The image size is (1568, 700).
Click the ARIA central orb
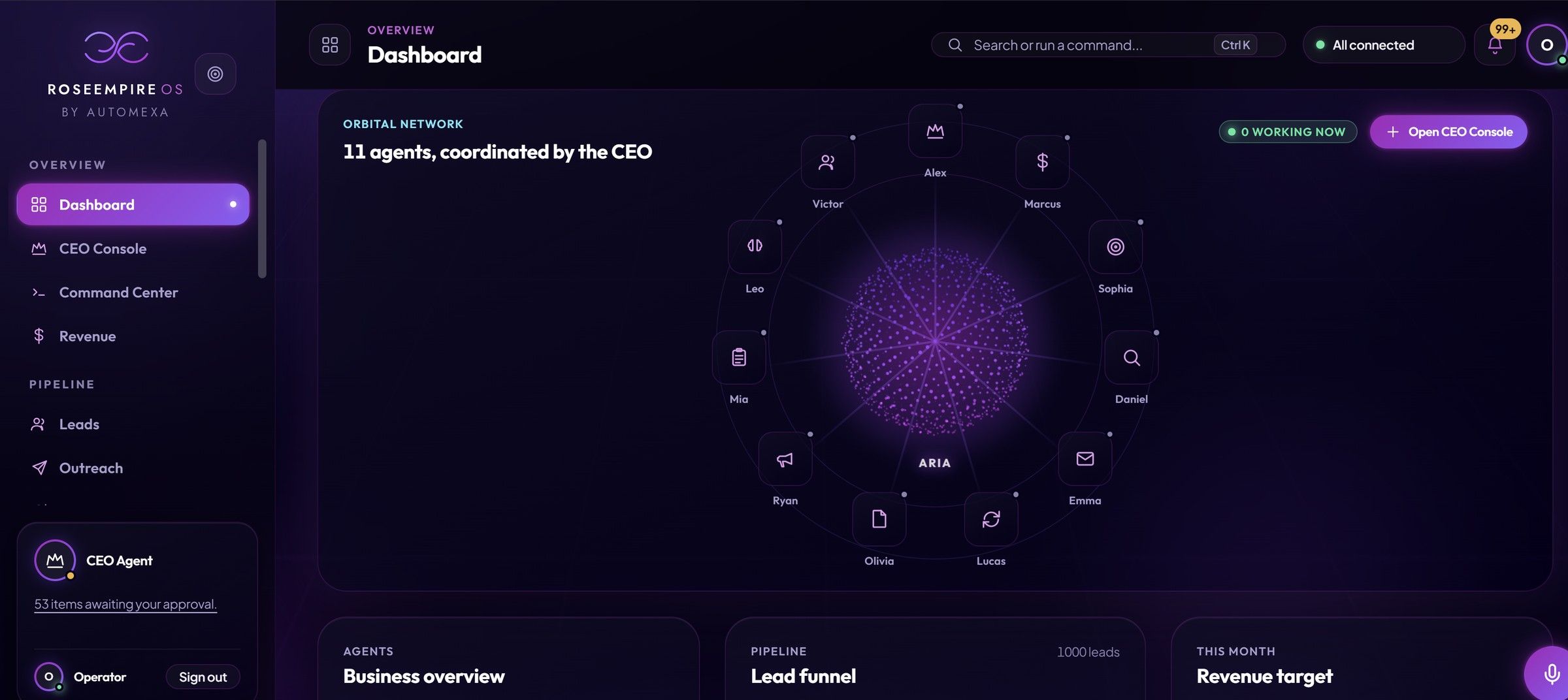(935, 341)
